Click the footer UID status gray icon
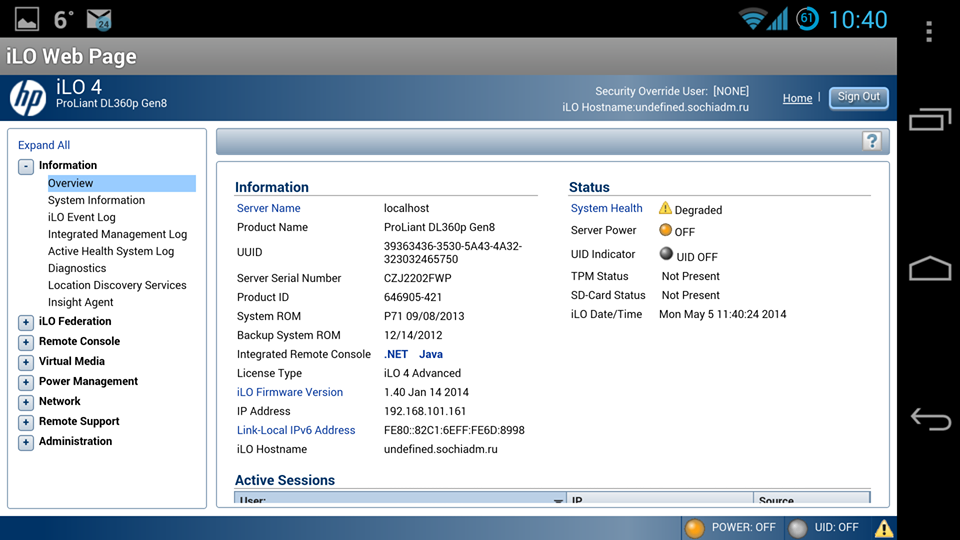This screenshot has width=960, height=540. pyautogui.click(x=798, y=528)
